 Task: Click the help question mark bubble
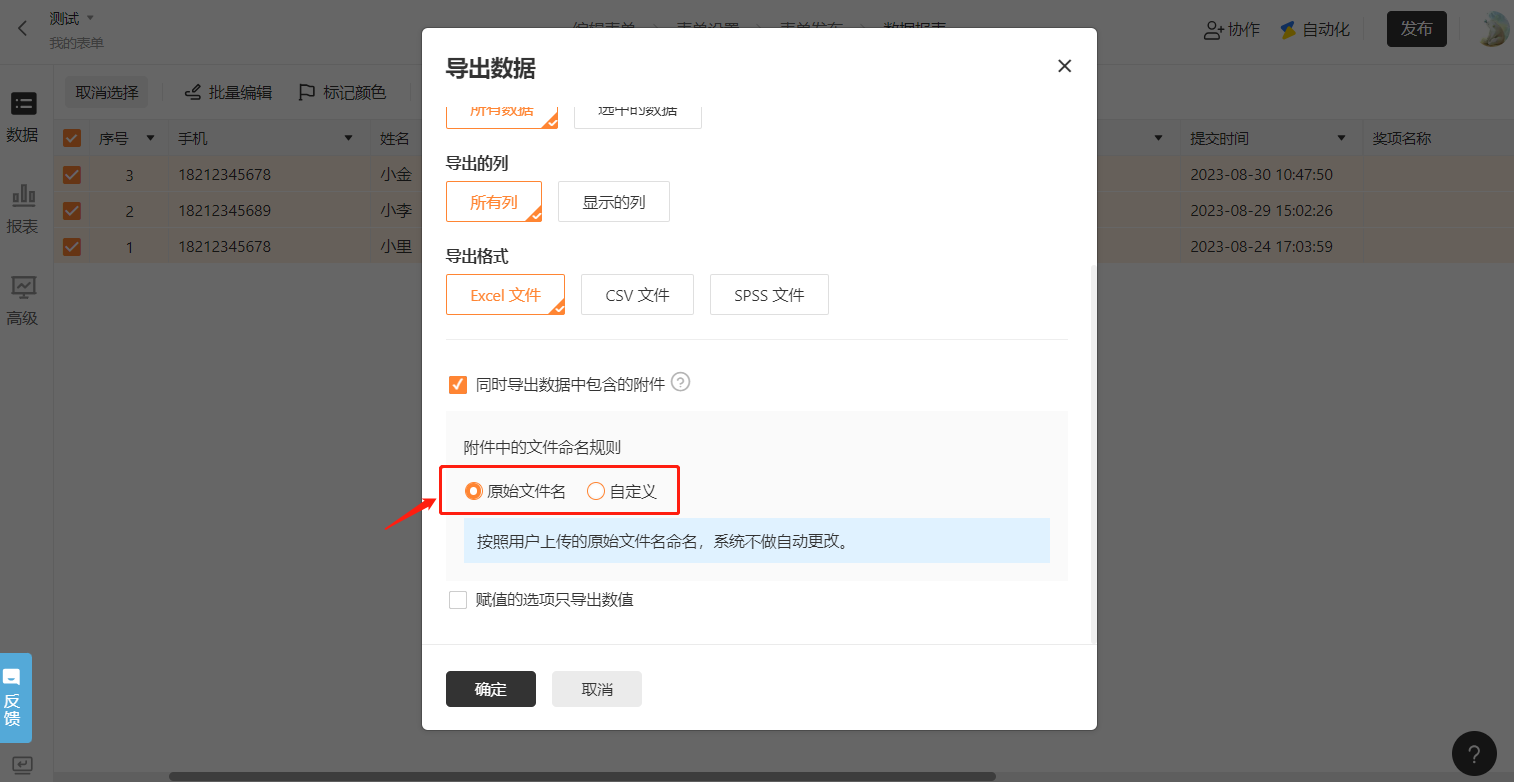(1474, 753)
